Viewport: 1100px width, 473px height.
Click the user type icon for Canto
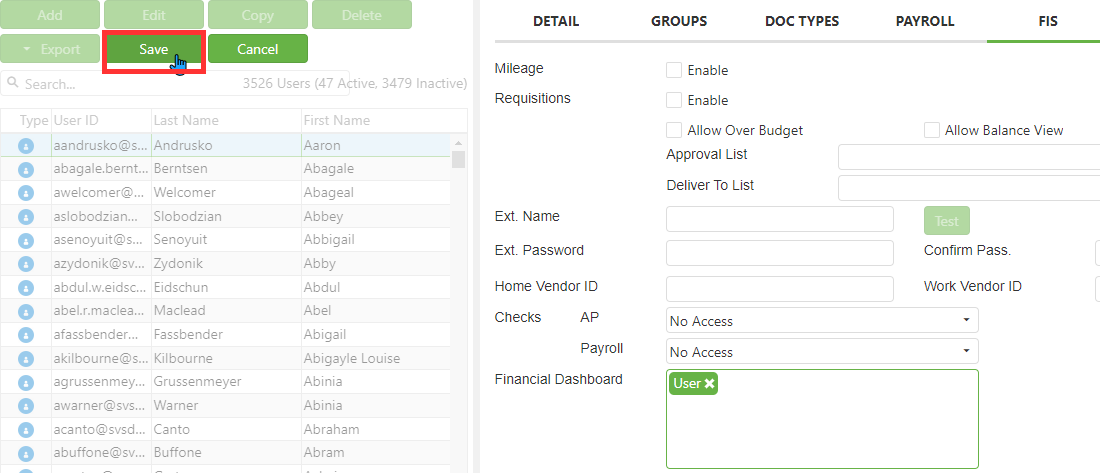point(26,429)
